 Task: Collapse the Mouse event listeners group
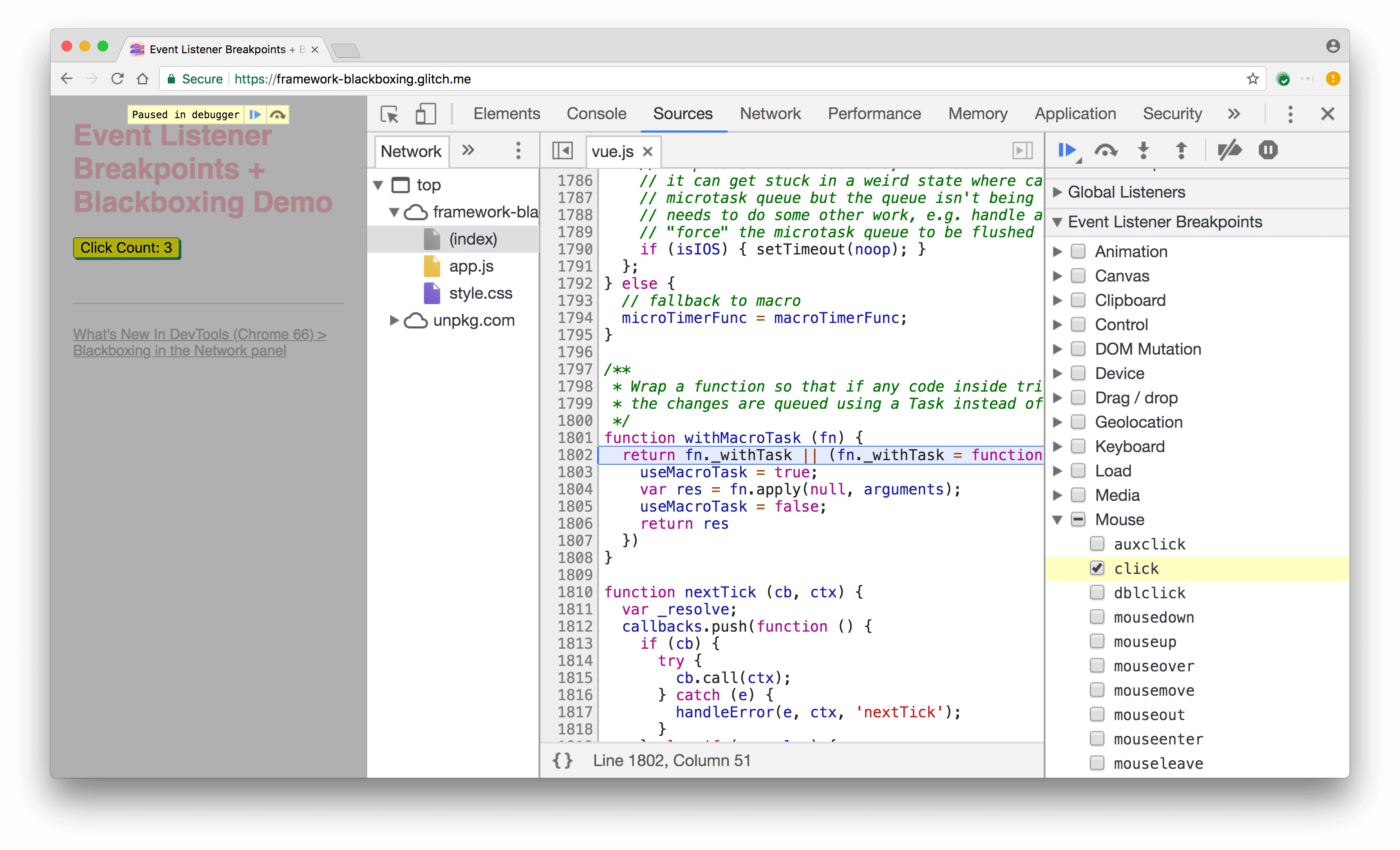click(x=1063, y=519)
